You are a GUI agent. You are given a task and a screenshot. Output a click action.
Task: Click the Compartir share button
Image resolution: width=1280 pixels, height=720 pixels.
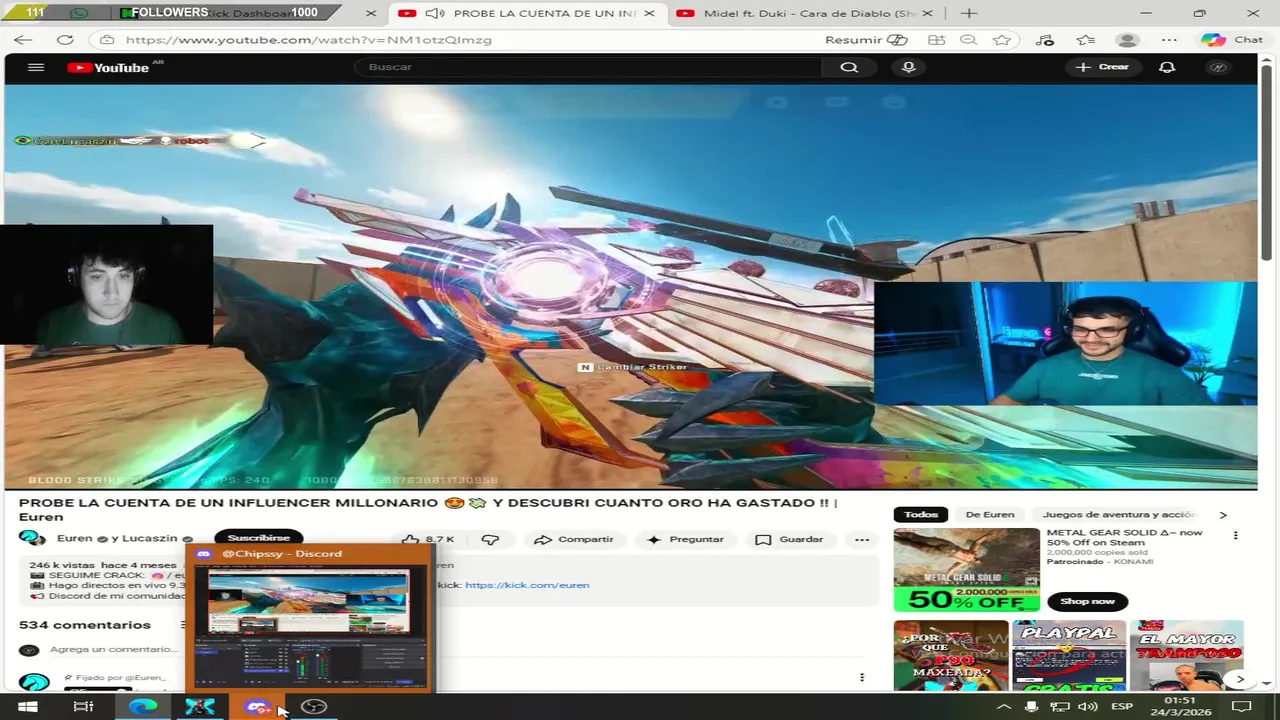pyautogui.click(x=573, y=539)
